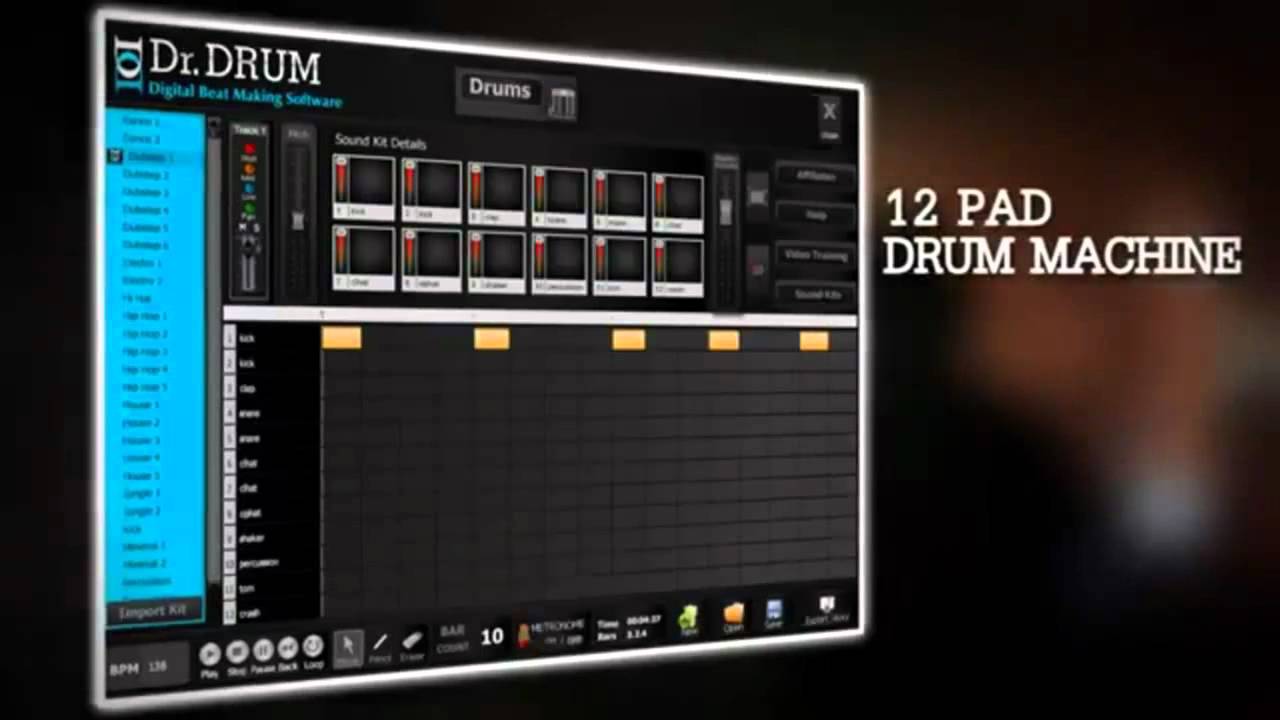Click track number 3 beside clap row

point(230,388)
